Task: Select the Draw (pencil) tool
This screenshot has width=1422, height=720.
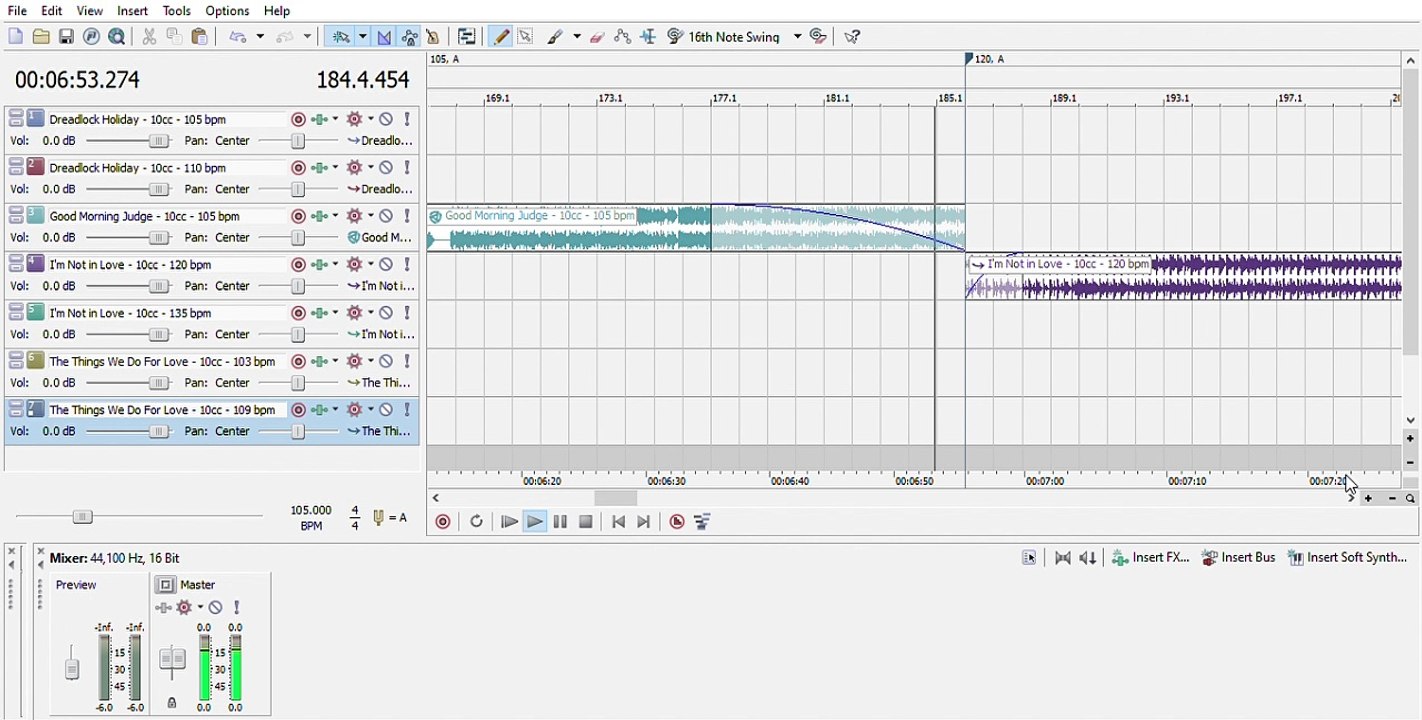Action: (x=501, y=37)
